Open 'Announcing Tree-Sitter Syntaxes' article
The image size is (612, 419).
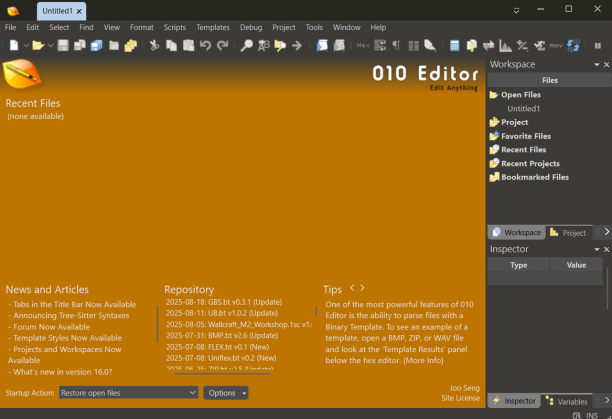click(71, 315)
